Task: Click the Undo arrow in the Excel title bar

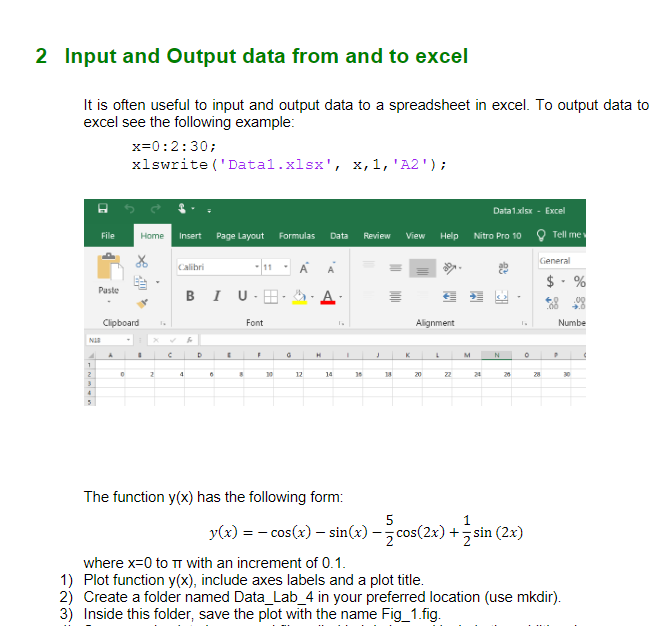Action: (129, 209)
